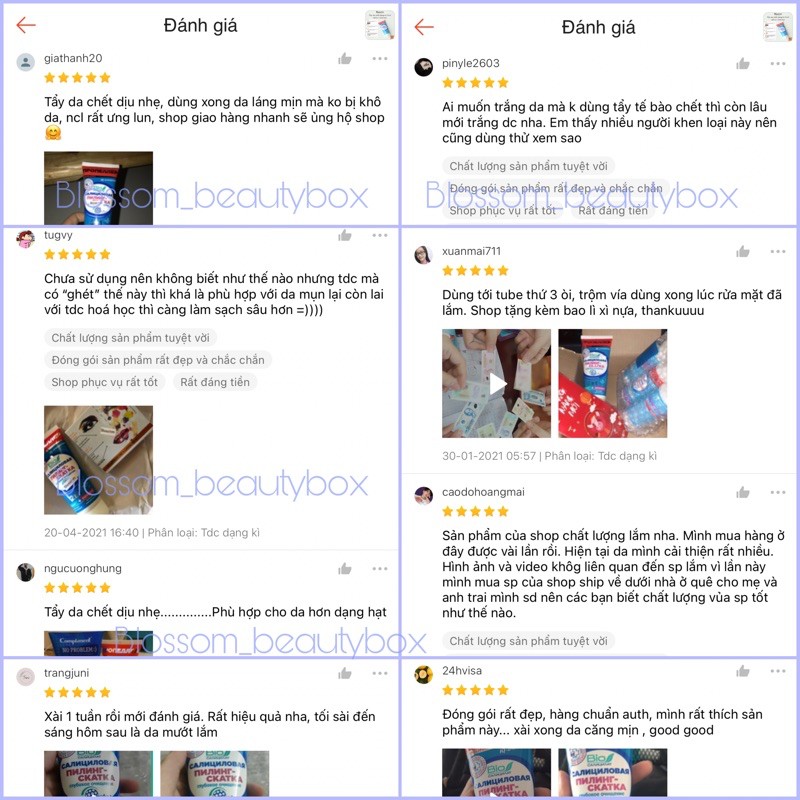
Task: Open the three-dot menu on ngucuonghung's review
Action: (x=380, y=568)
